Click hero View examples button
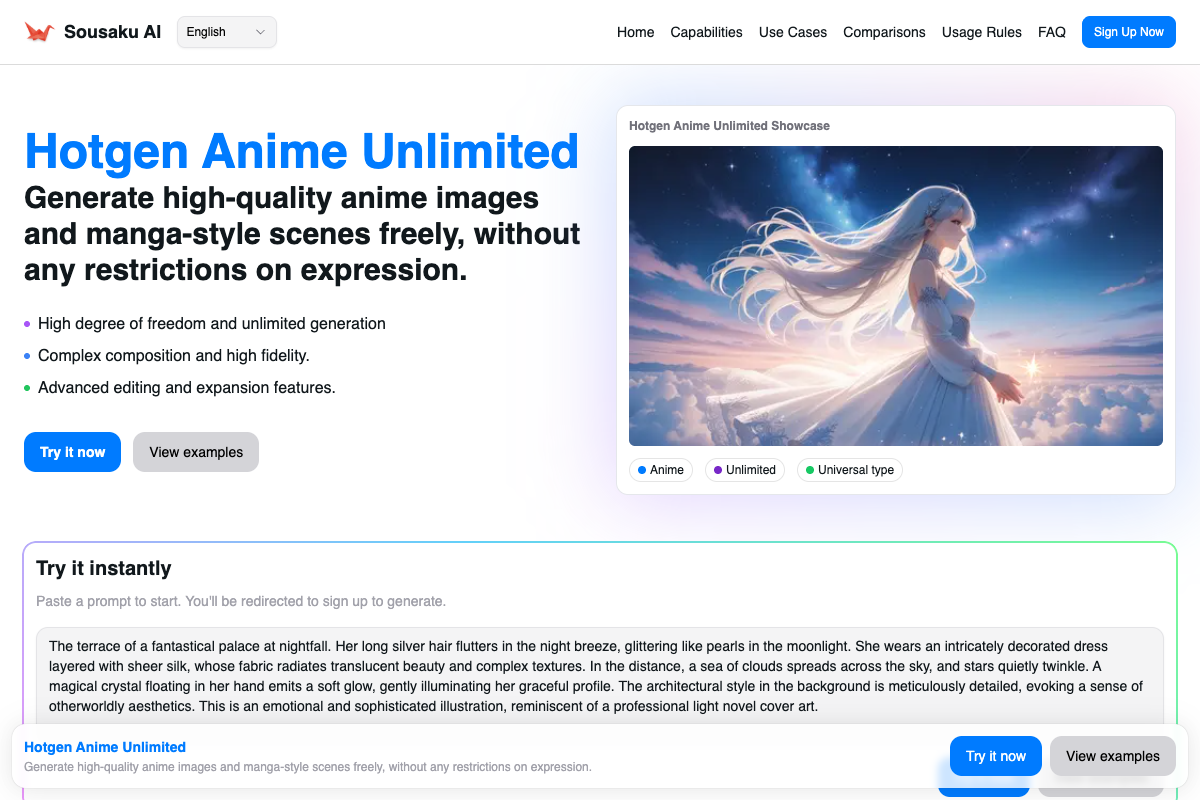 click(196, 452)
